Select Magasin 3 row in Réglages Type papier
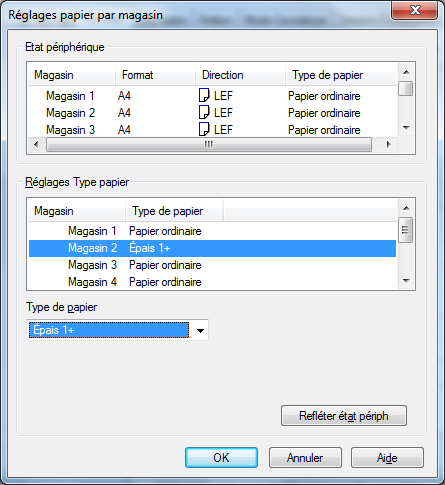 click(212, 265)
